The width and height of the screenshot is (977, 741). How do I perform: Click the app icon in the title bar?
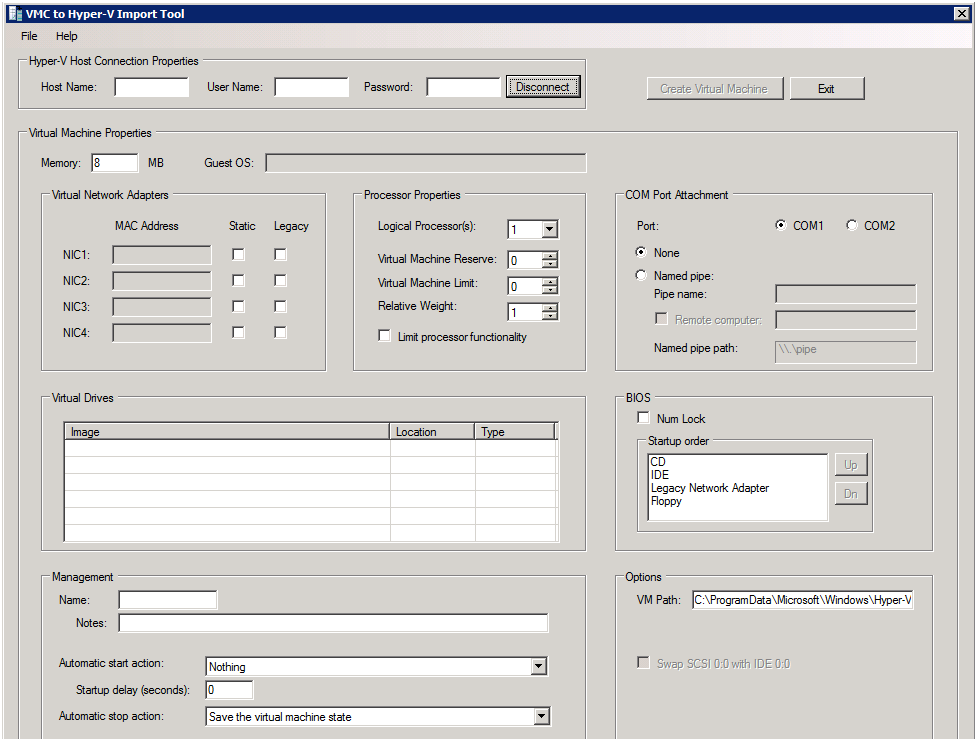[x=16, y=14]
